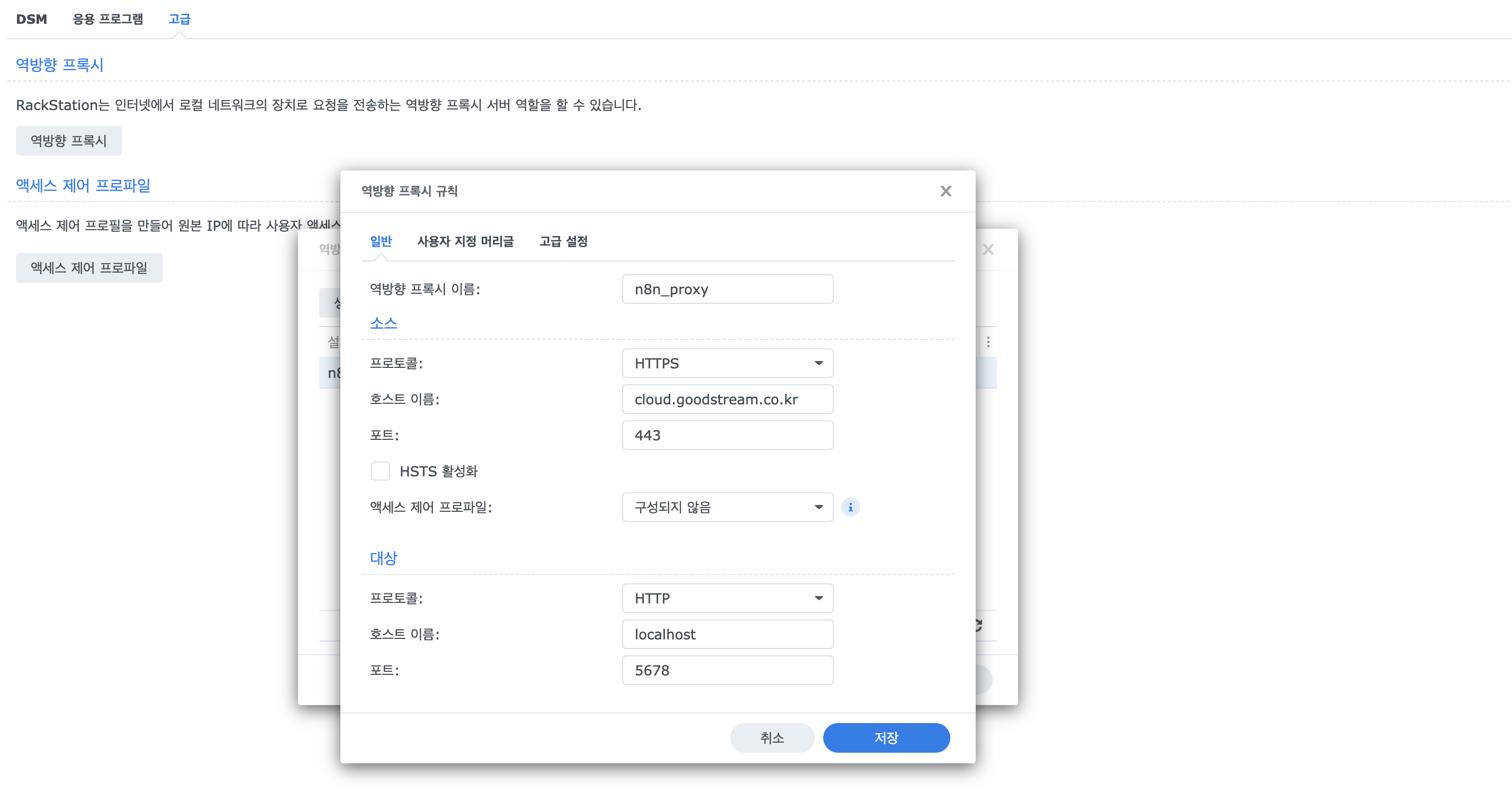Close the reverse proxy rule dialog

tap(945, 191)
